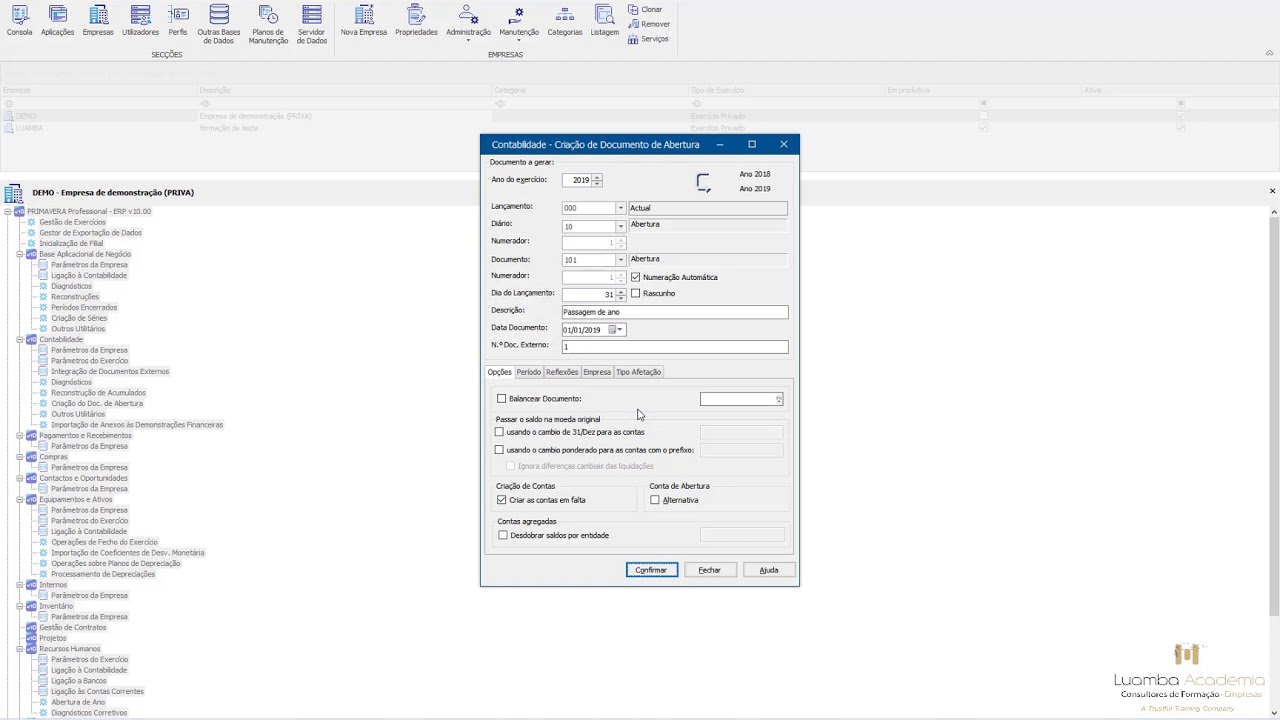
Task: Open the Lançamento dropdown
Action: click(x=620, y=208)
